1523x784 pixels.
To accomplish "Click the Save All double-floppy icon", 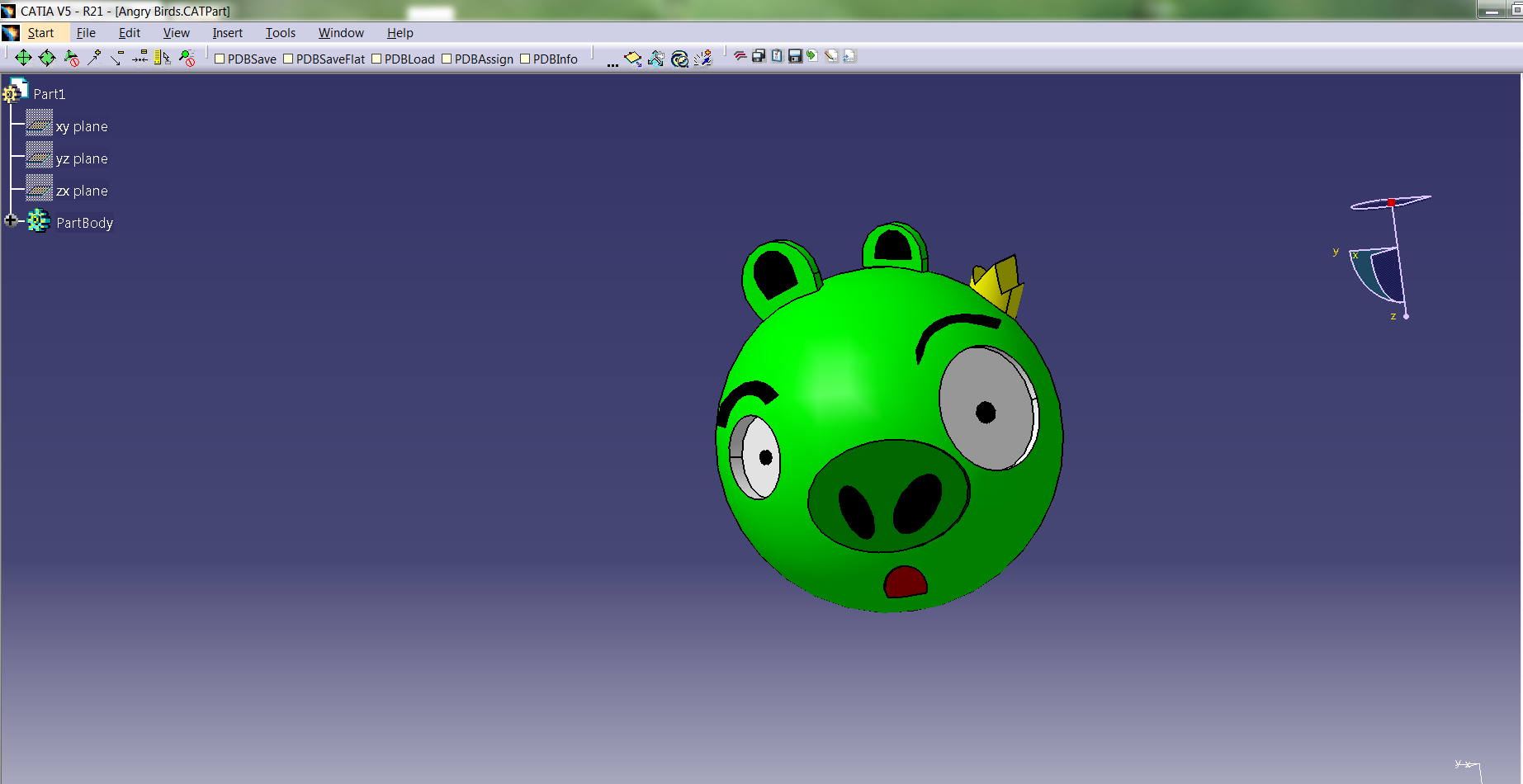I will [759, 56].
